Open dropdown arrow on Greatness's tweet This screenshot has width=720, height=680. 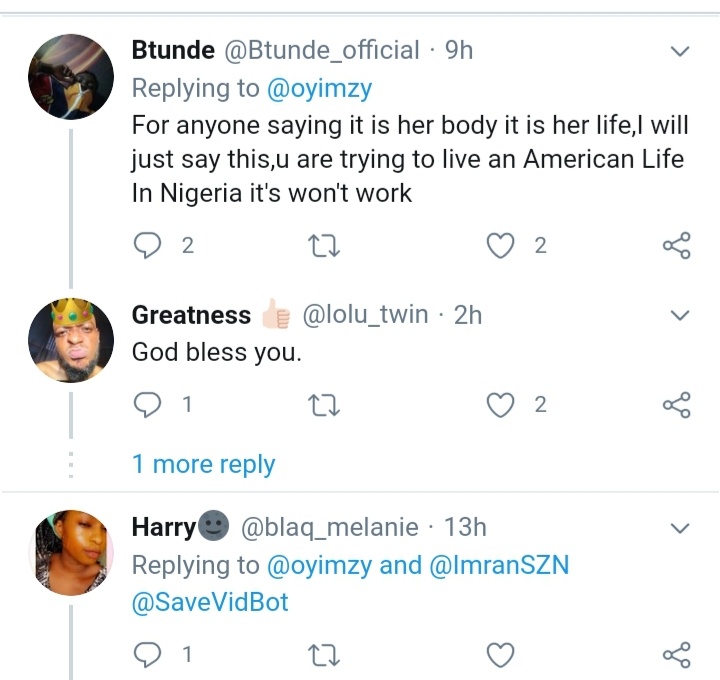click(679, 316)
